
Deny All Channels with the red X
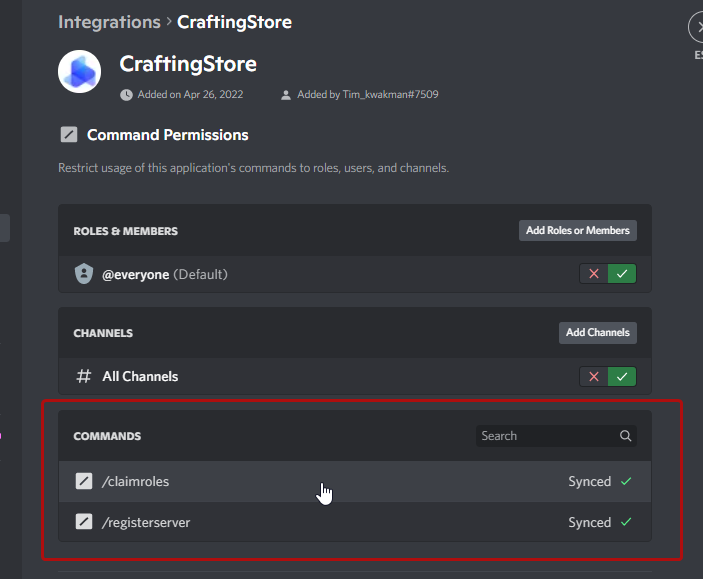pyautogui.click(x=594, y=377)
